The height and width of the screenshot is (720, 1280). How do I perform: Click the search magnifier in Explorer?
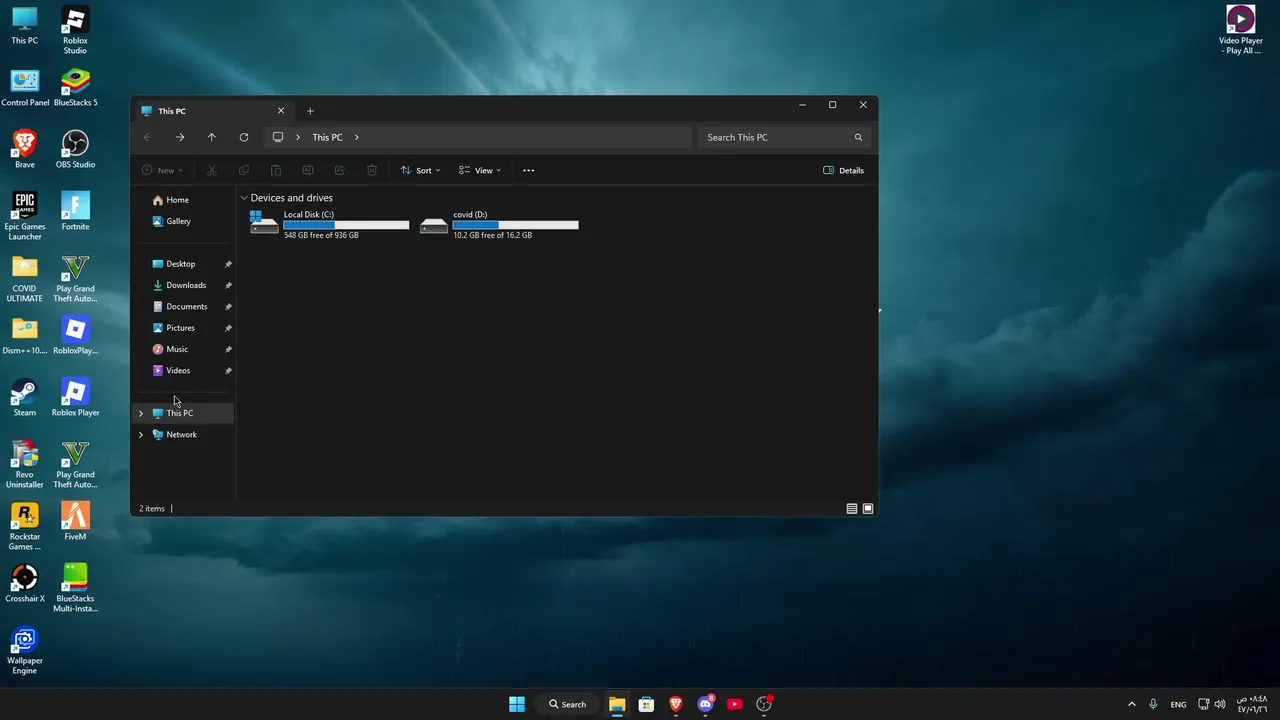[x=858, y=137]
